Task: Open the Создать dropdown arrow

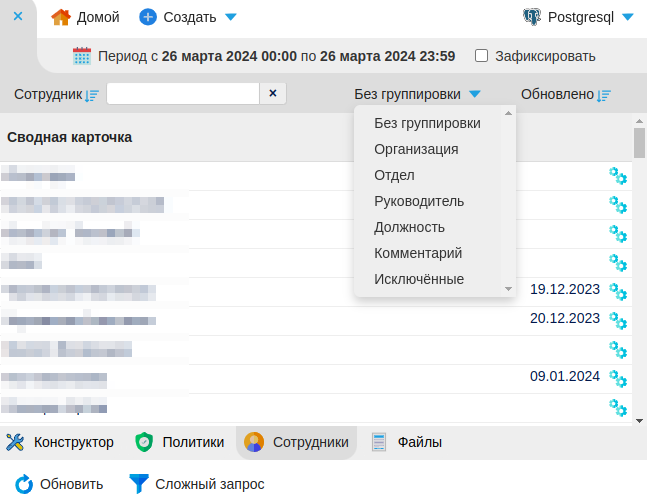Action: 231,17
